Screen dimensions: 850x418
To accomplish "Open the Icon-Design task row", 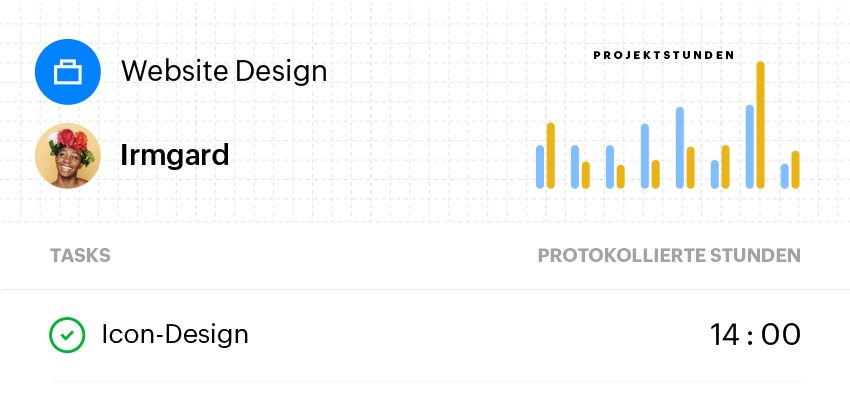I will 175,335.
